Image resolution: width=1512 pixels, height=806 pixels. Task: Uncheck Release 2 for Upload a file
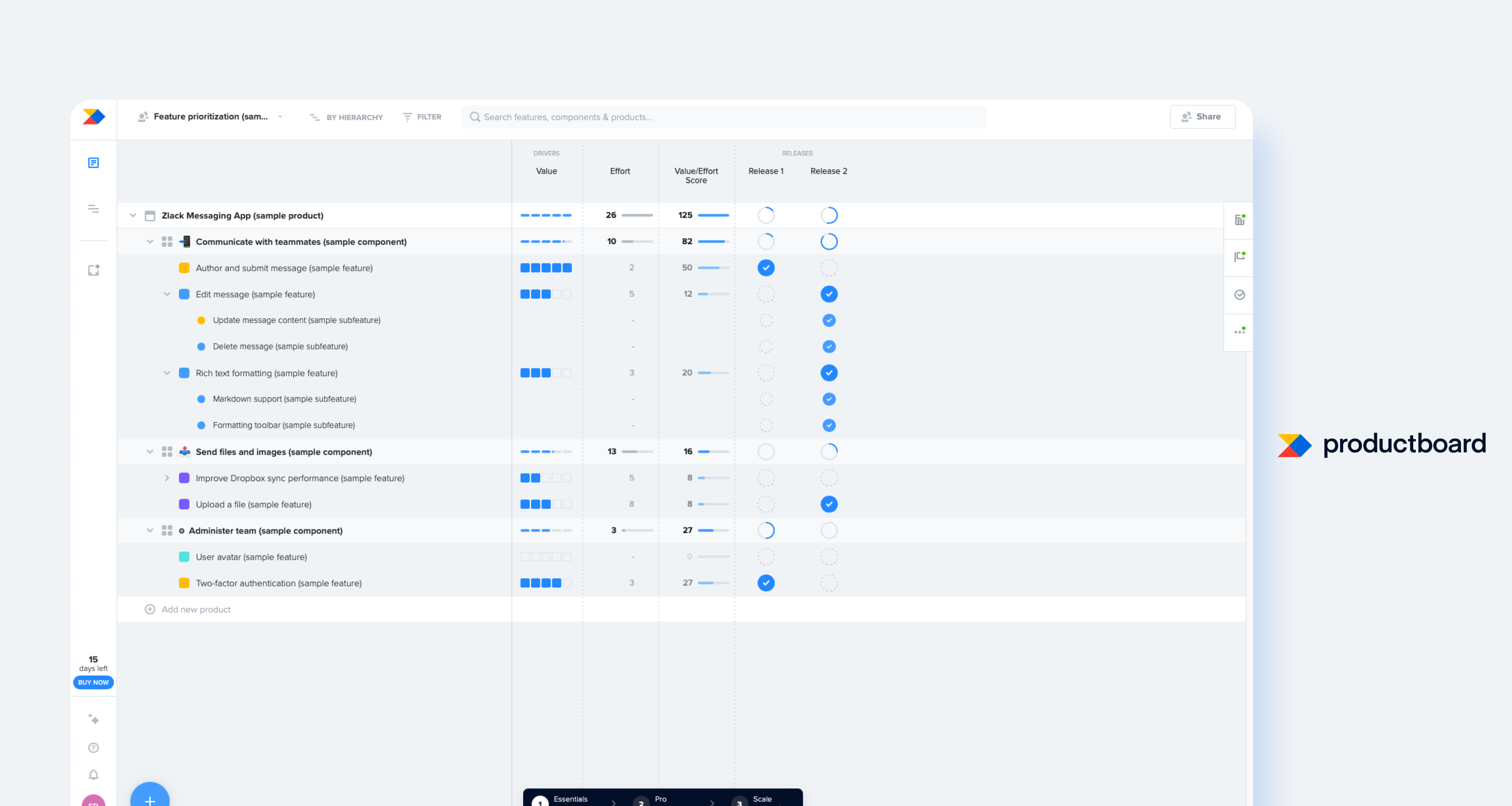point(829,504)
